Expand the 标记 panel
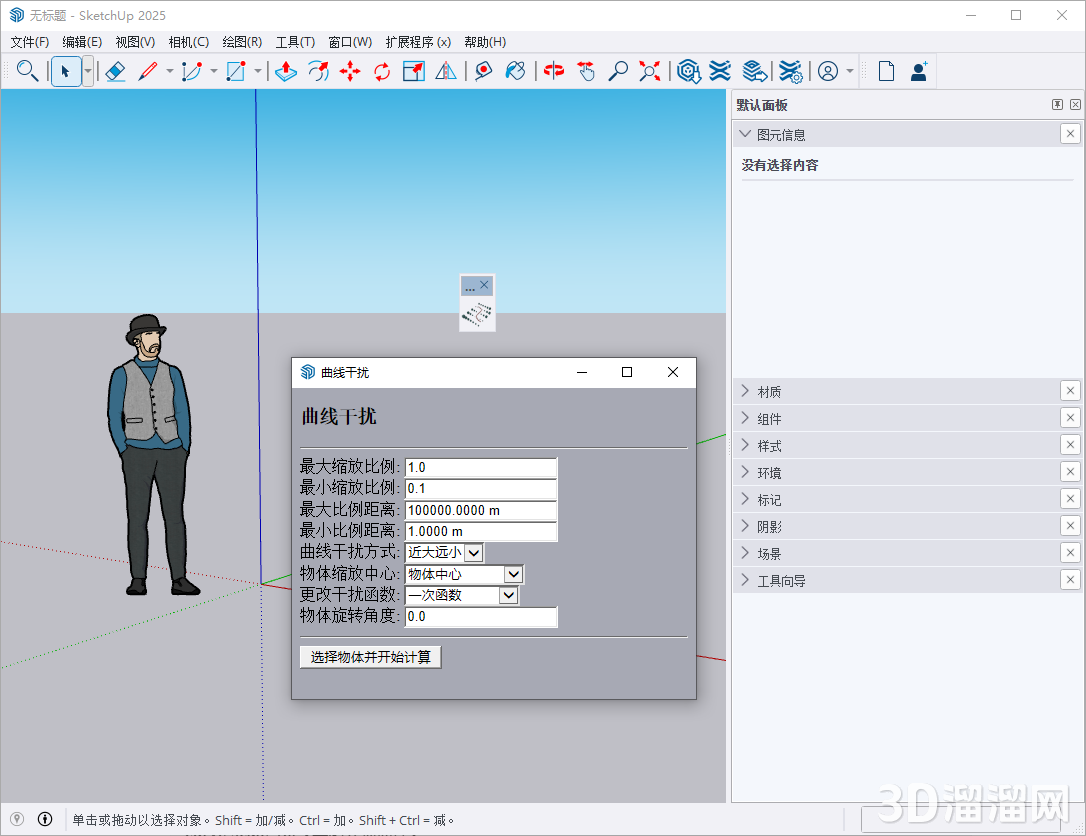 coord(745,499)
